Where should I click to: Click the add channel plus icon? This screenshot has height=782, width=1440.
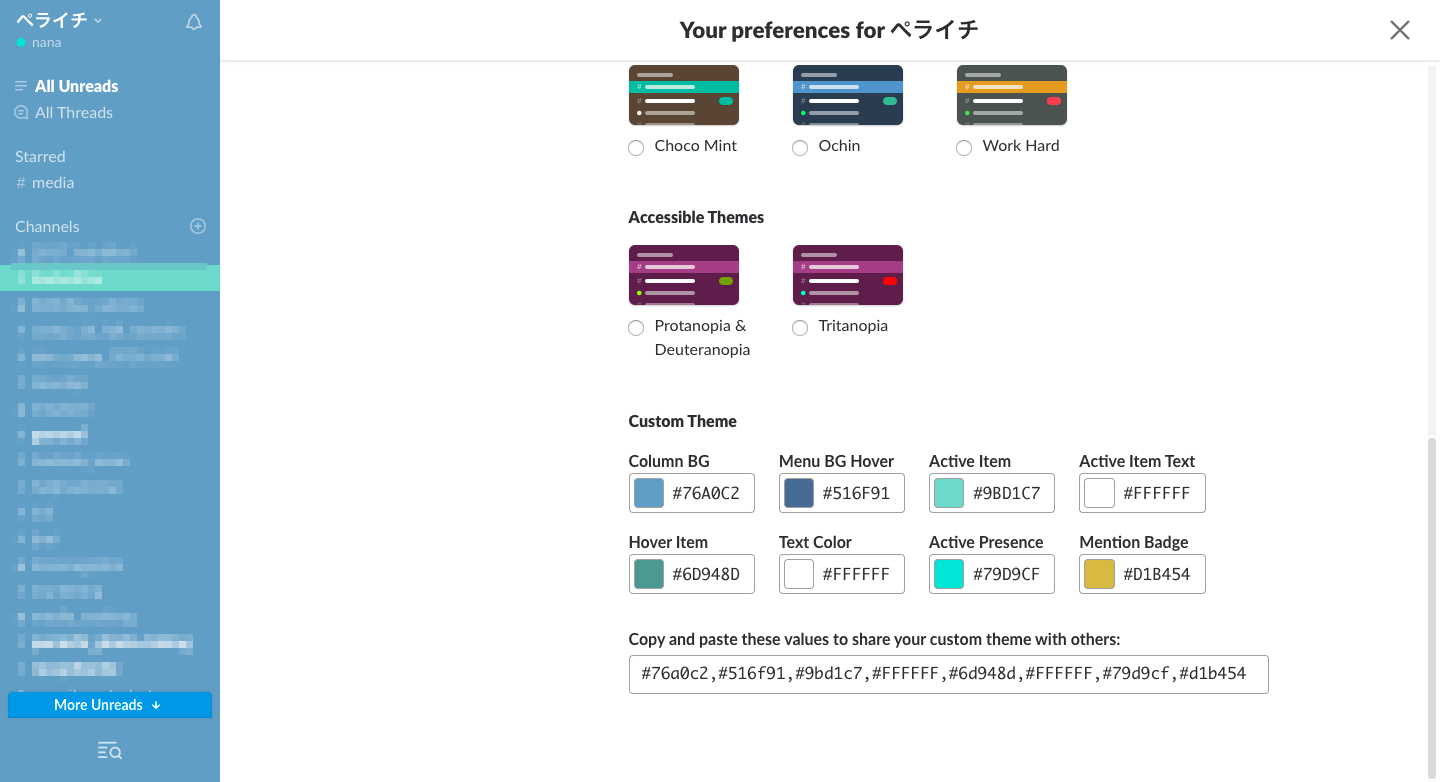[x=198, y=226]
